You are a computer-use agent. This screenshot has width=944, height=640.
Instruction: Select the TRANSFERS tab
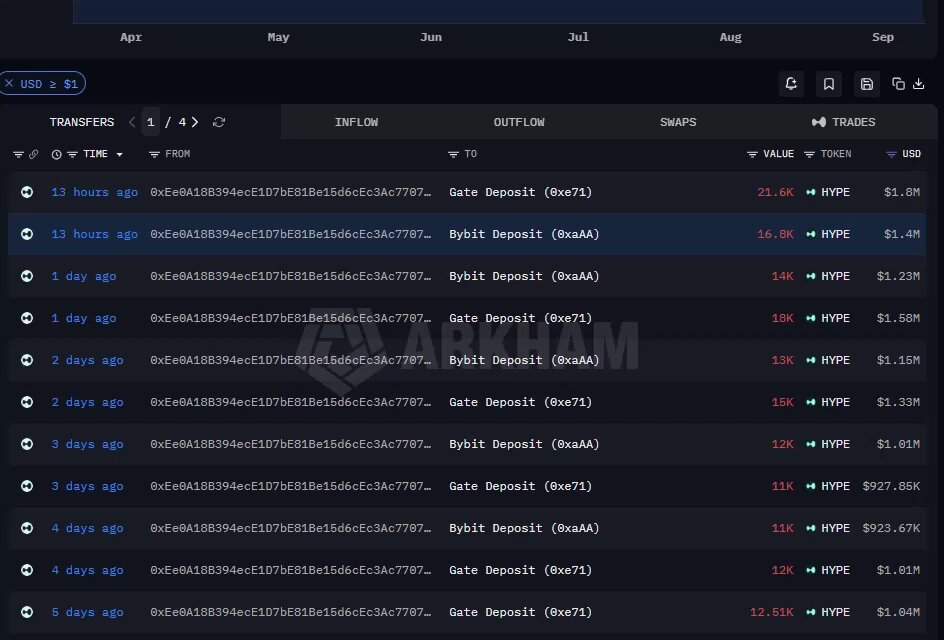pyautogui.click(x=82, y=122)
